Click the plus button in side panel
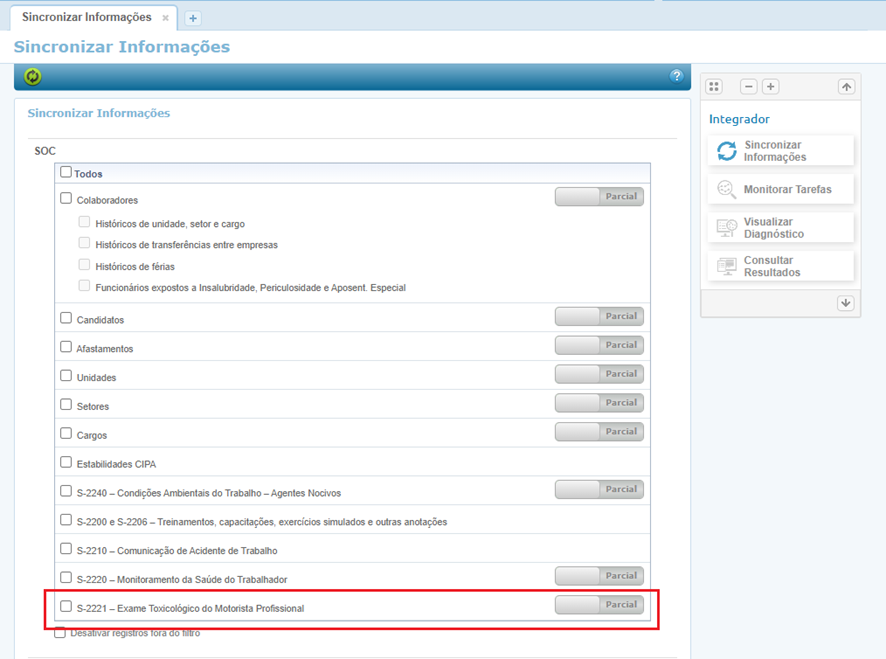The height and width of the screenshot is (659, 886). point(770,87)
